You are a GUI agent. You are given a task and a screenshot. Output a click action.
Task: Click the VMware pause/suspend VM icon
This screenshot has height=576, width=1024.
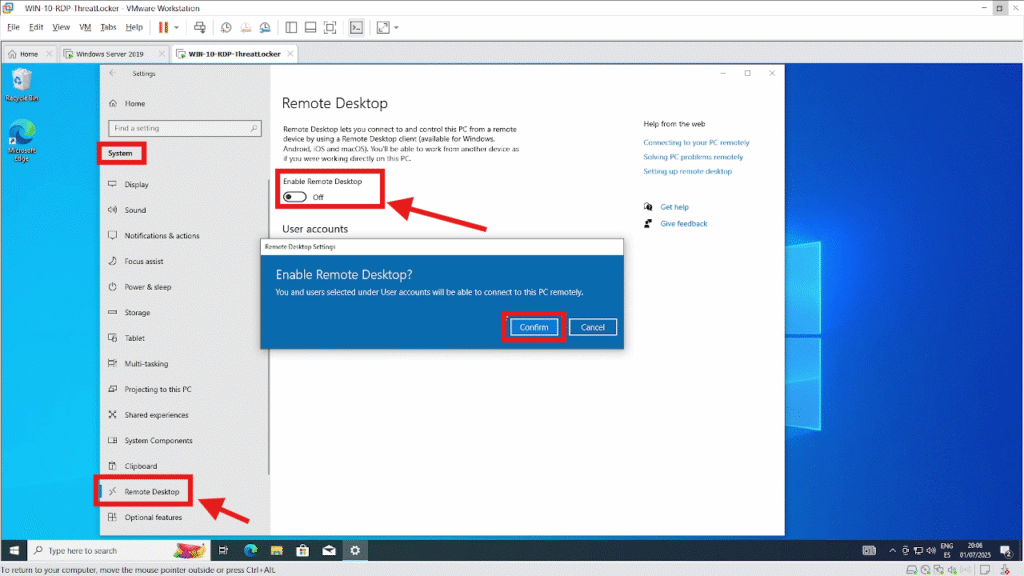point(163,27)
